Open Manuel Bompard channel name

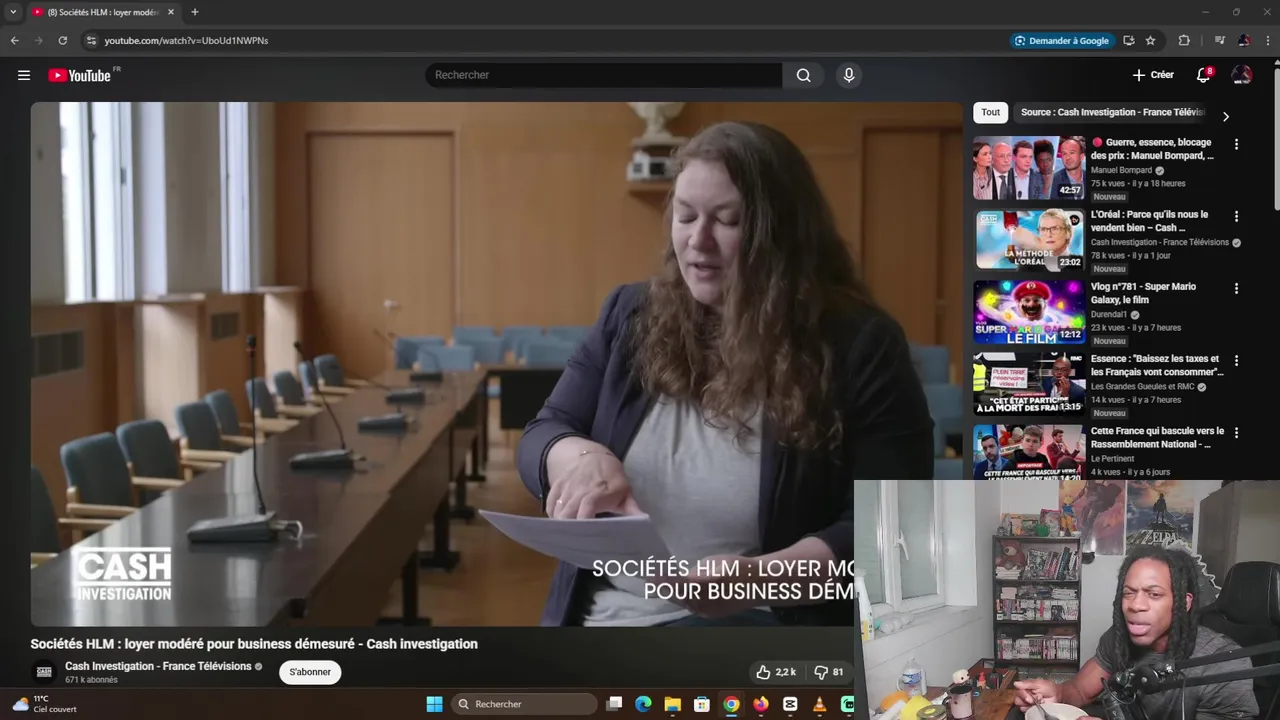click(x=1121, y=170)
